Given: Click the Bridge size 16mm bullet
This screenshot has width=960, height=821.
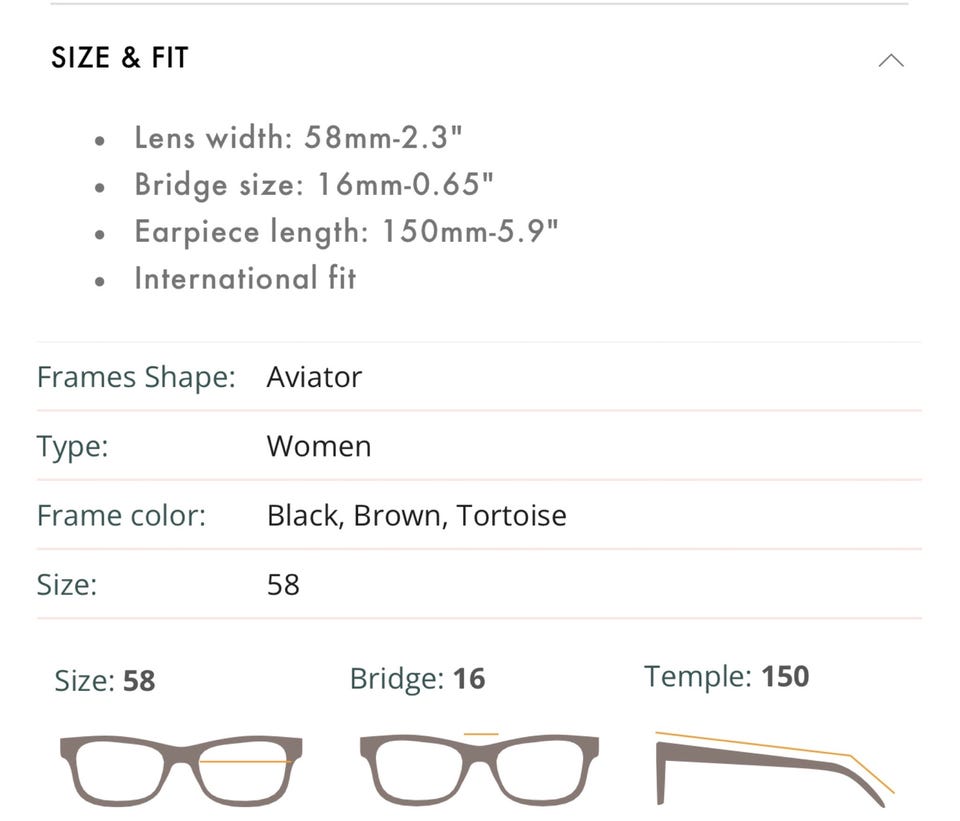Looking at the screenshot, I should coord(314,185).
